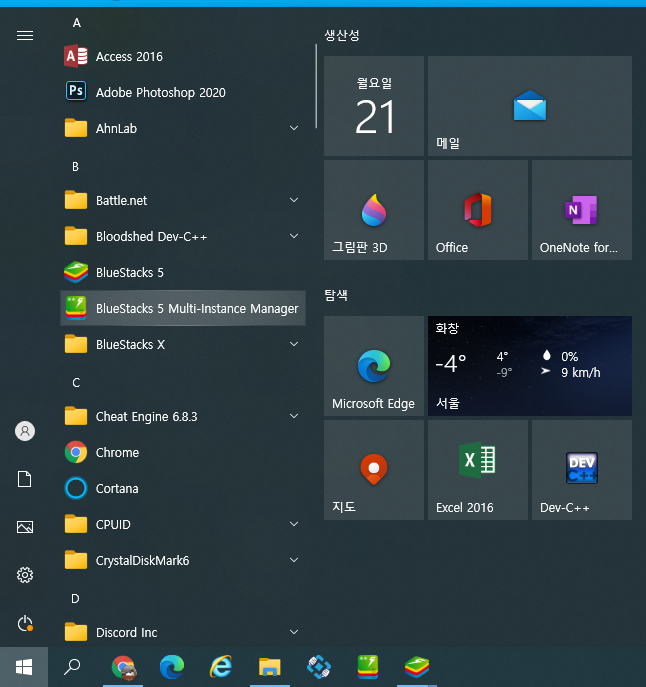Expand the AhnLab folder
Image resolution: width=646 pixels, height=687 pixels.
183,128
